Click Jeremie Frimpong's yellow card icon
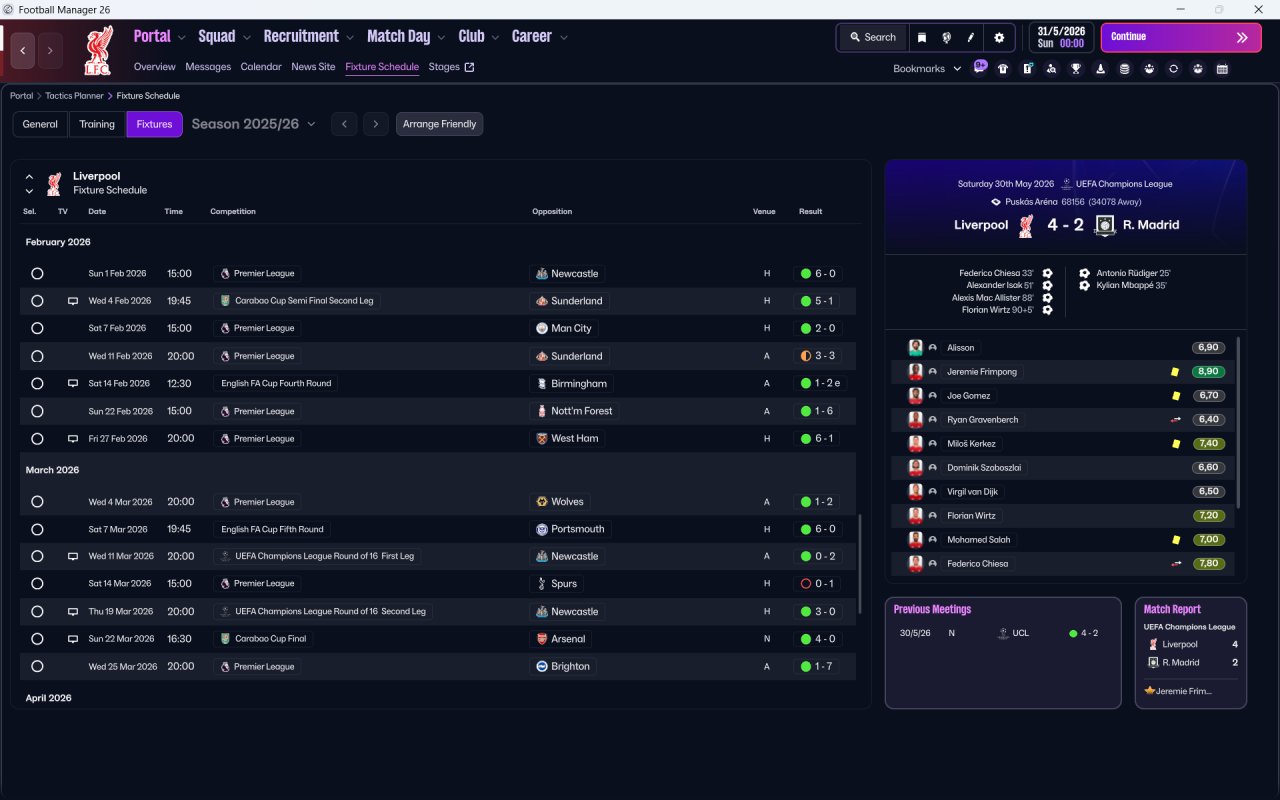Image resolution: width=1280 pixels, height=800 pixels. click(x=1176, y=372)
